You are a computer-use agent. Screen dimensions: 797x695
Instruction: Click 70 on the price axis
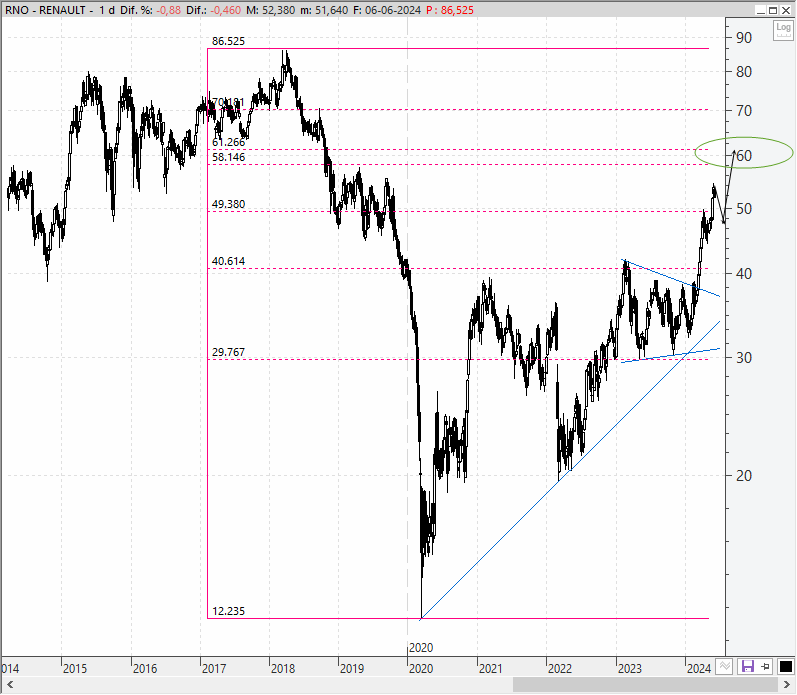[x=744, y=110]
